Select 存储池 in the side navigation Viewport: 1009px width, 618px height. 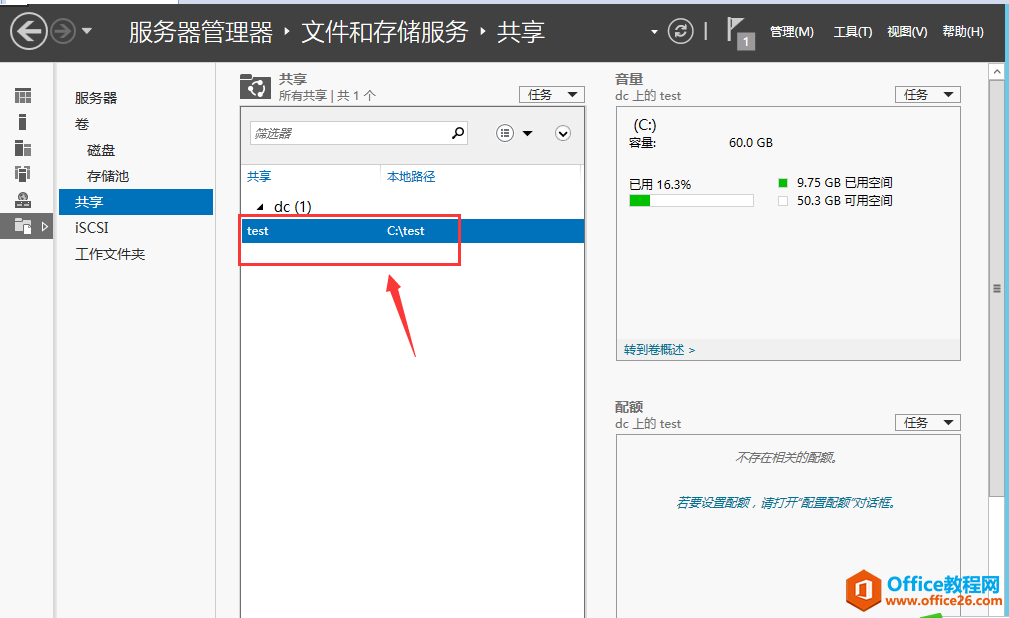click(108, 176)
